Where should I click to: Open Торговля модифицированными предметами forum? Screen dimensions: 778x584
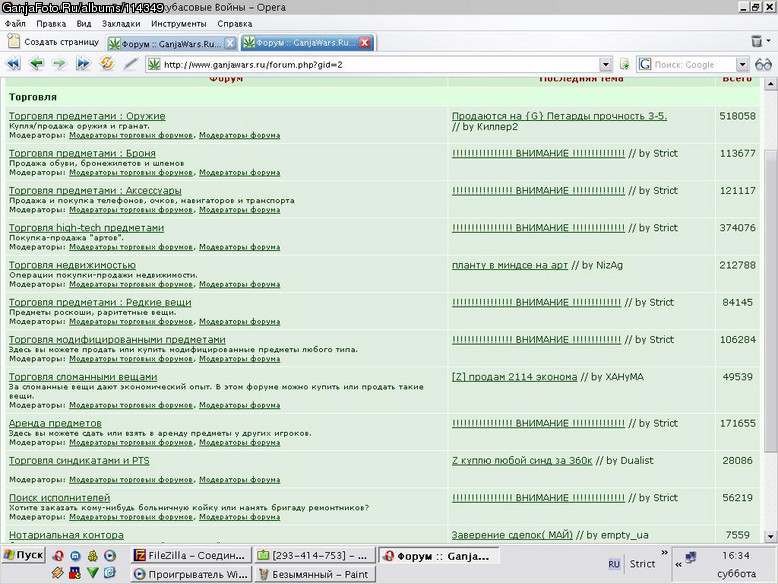pyautogui.click(x=117, y=339)
